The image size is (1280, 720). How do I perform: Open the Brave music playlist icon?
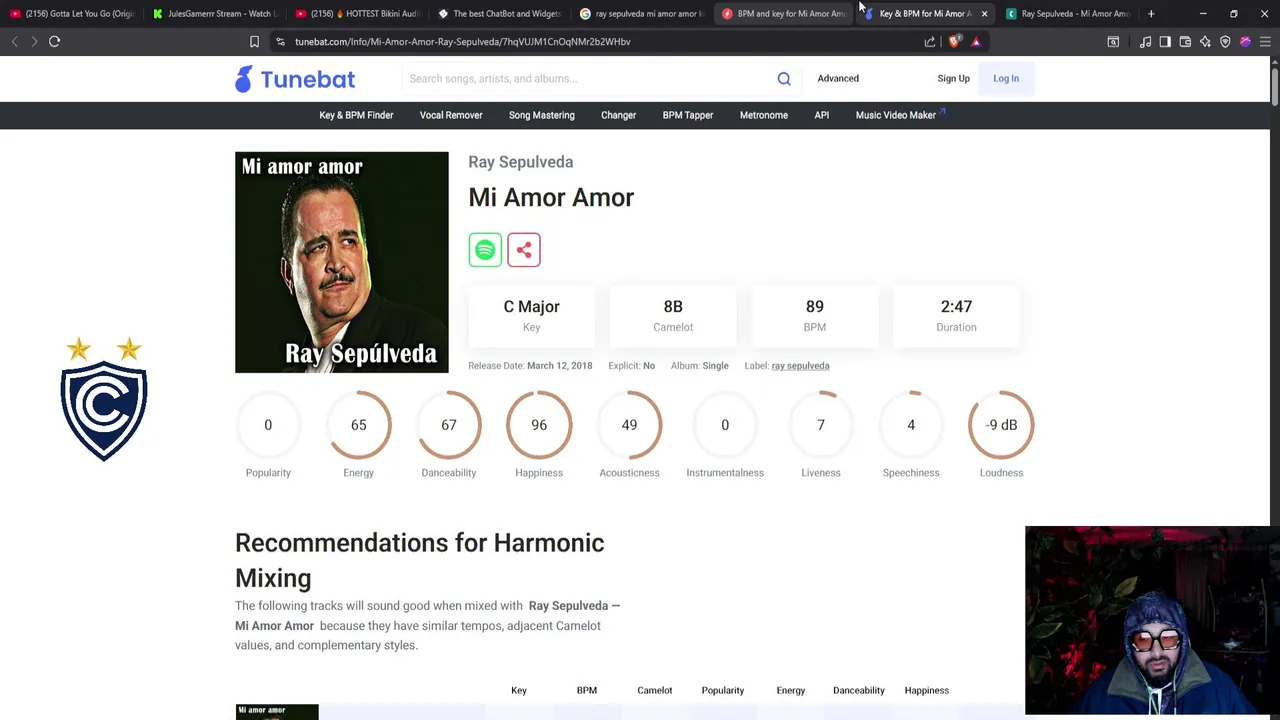pos(1145,42)
